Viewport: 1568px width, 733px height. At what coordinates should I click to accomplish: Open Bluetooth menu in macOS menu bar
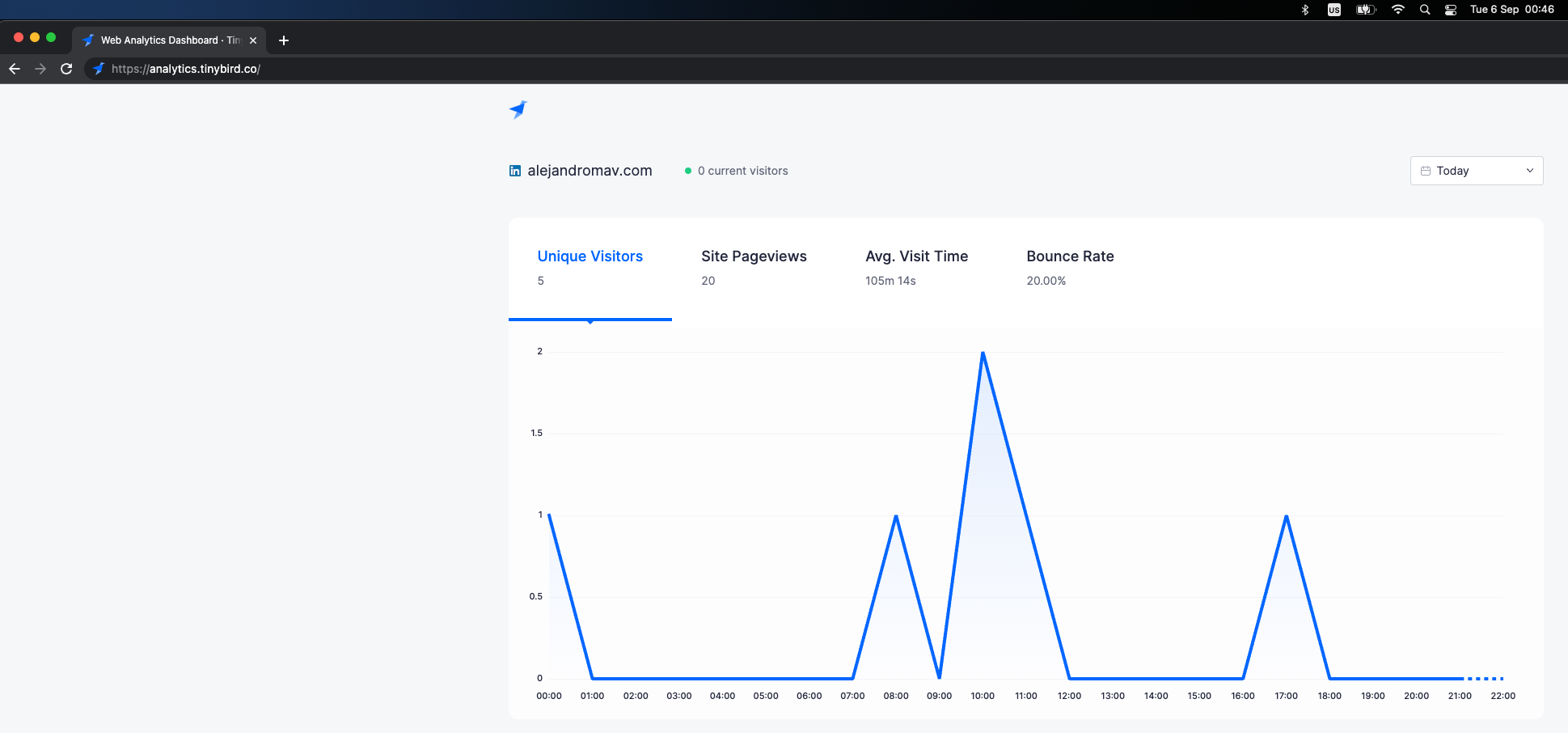(x=1304, y=10)
